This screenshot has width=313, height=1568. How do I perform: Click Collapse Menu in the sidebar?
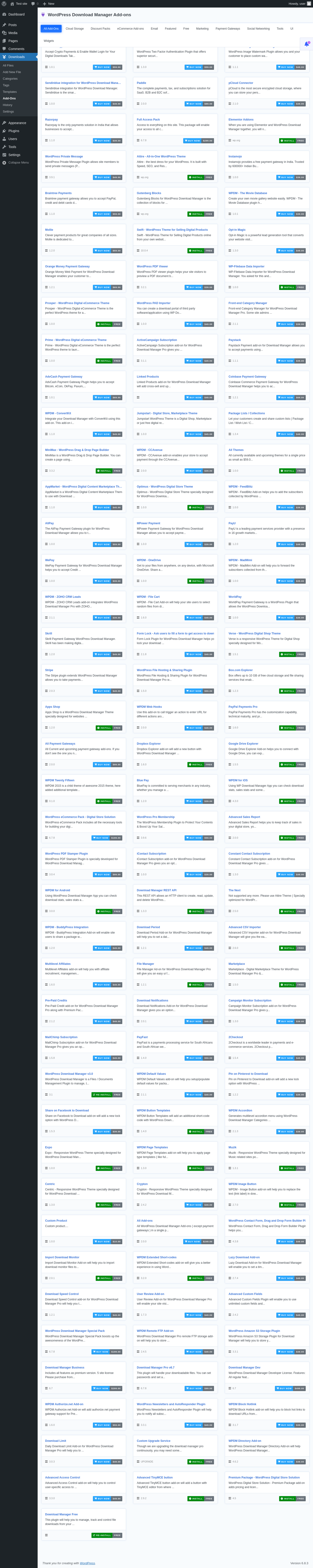click(18, 163)
